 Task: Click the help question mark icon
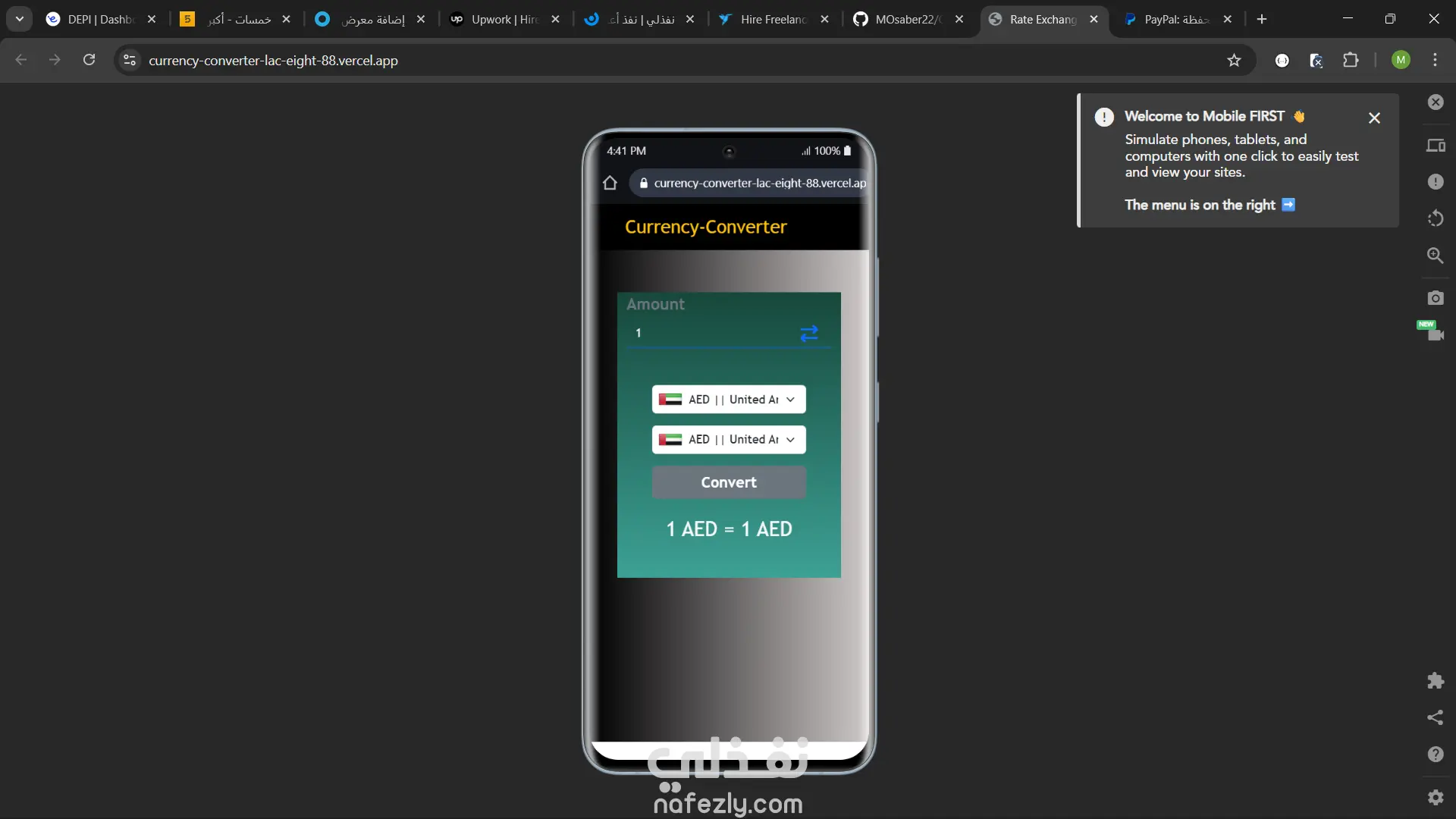point(1436,755)
